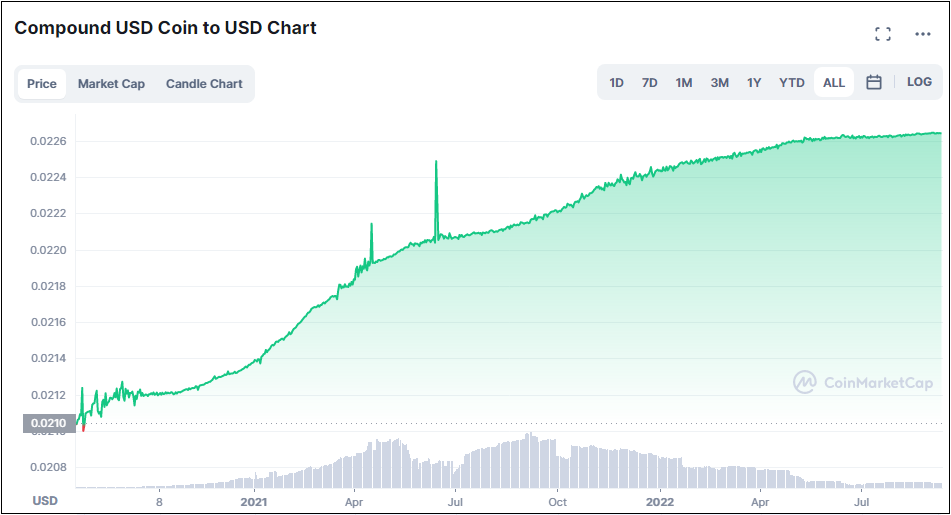Image resolution: width=951 pixels, height=515 pixels.
Task: Click the USD currency label
Action: click(x=45, y=500)
